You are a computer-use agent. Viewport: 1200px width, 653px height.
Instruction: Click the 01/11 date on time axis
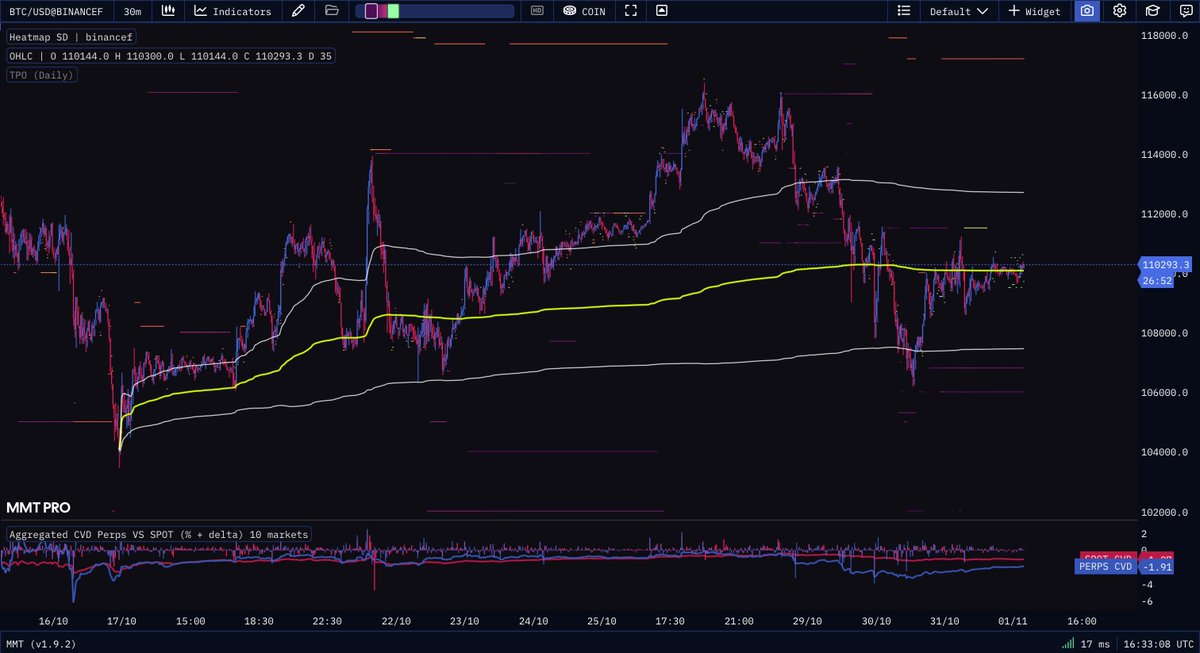(x=1014, y=621)
